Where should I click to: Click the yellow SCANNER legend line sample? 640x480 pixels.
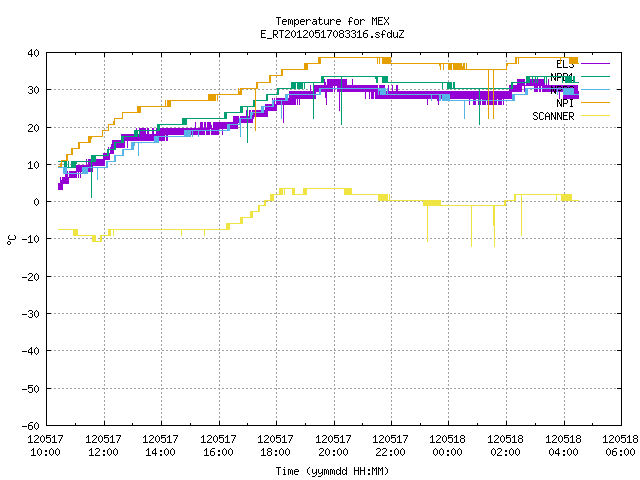595,116
